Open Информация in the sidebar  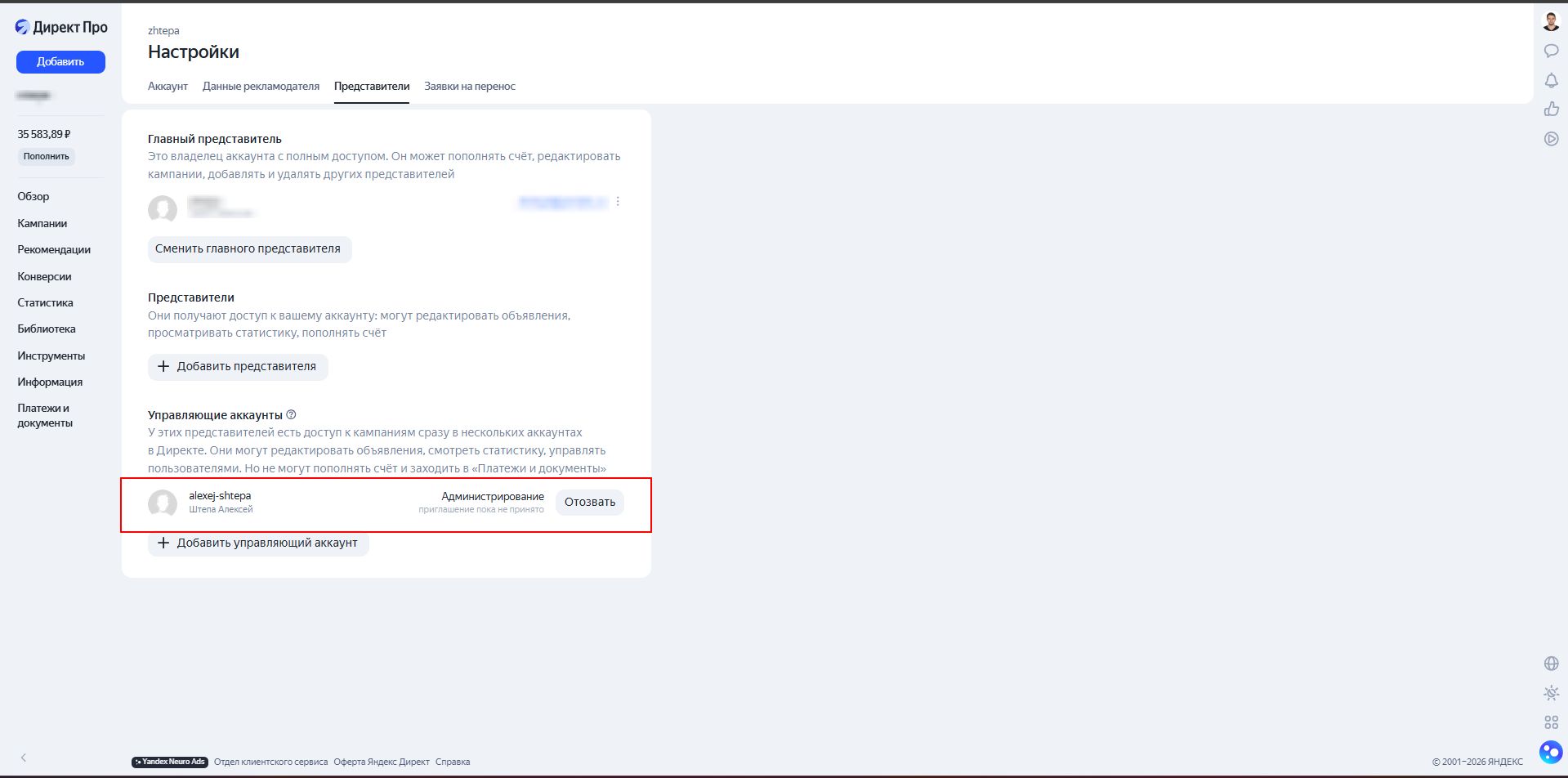50,382
